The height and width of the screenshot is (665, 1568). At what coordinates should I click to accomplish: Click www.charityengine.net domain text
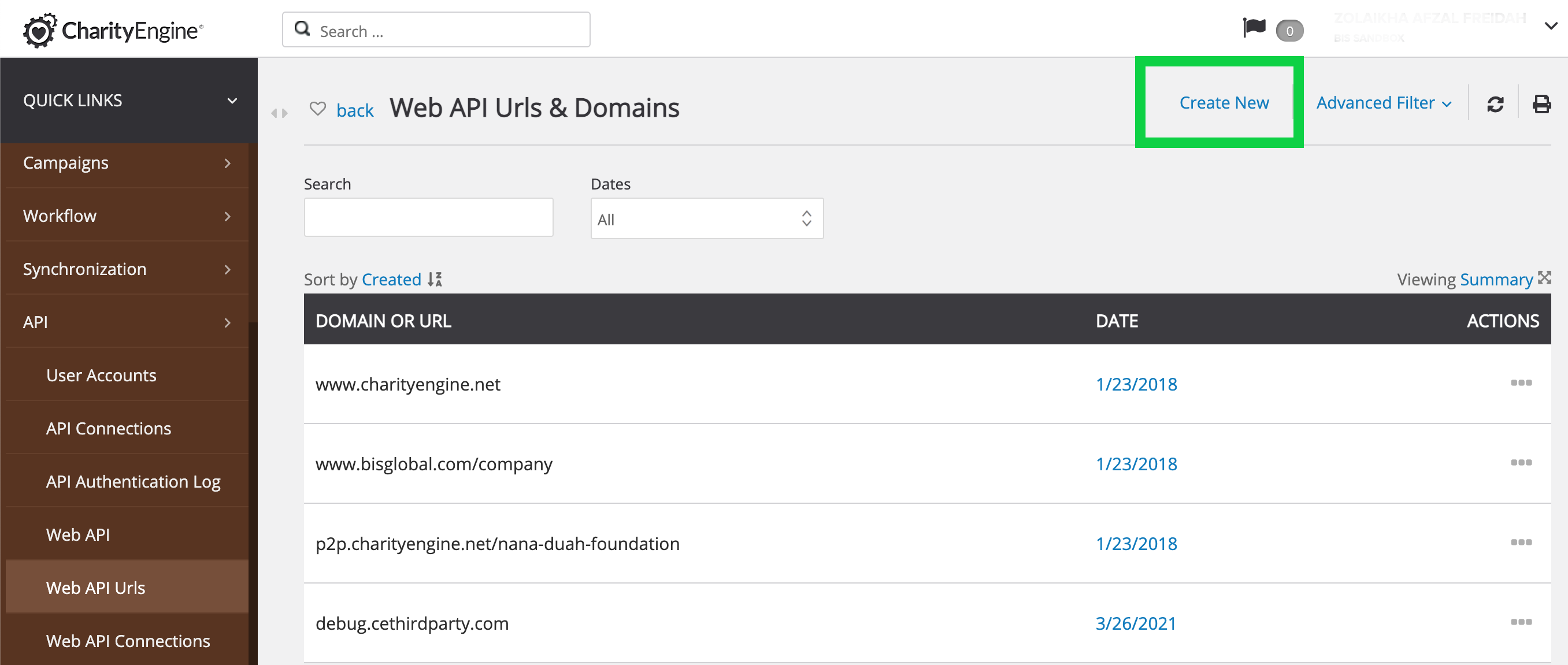(408, 384)
